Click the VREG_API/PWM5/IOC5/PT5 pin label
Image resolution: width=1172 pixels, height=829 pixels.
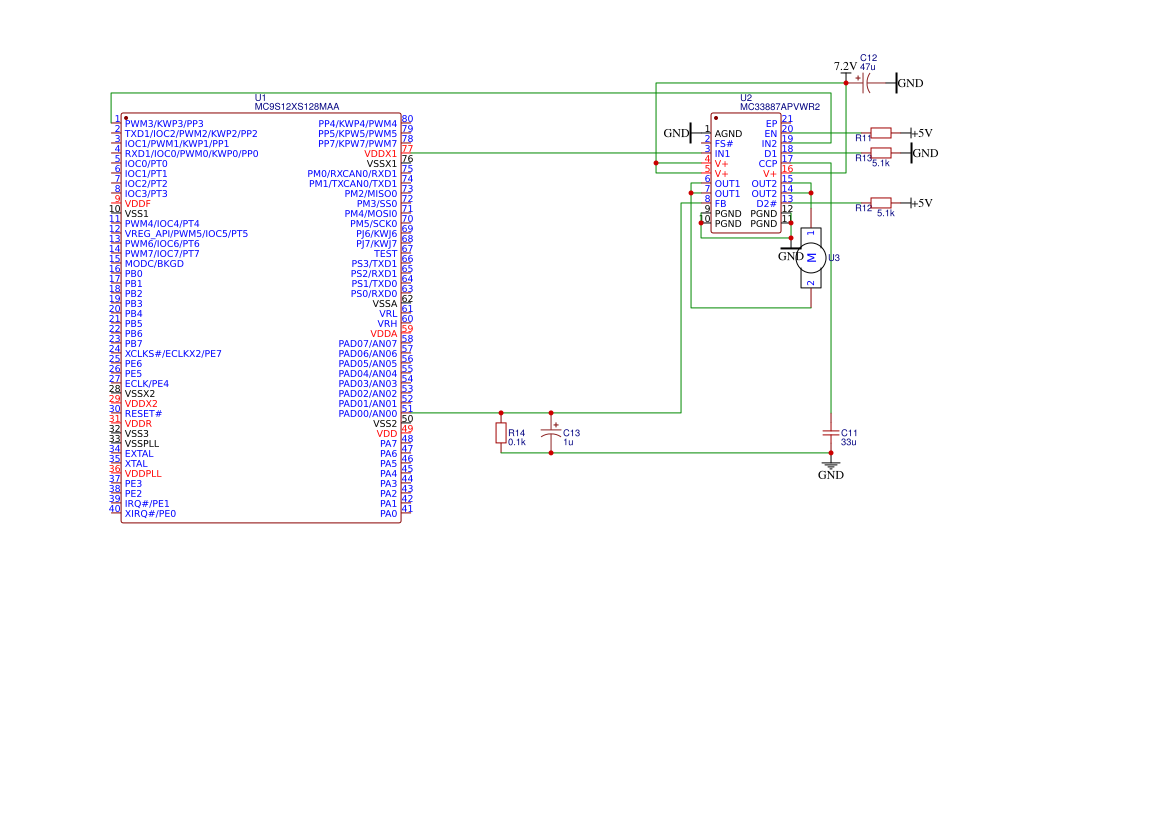click(186, 234)
